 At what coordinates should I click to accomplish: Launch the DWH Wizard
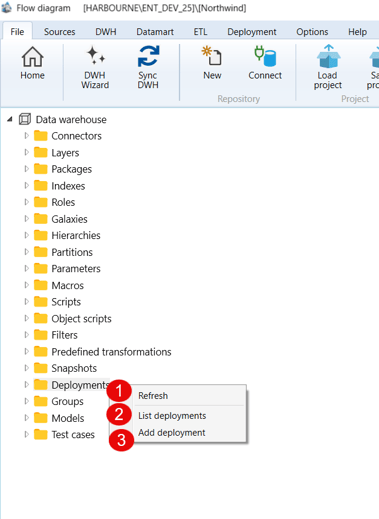click(x=95, y=68)
